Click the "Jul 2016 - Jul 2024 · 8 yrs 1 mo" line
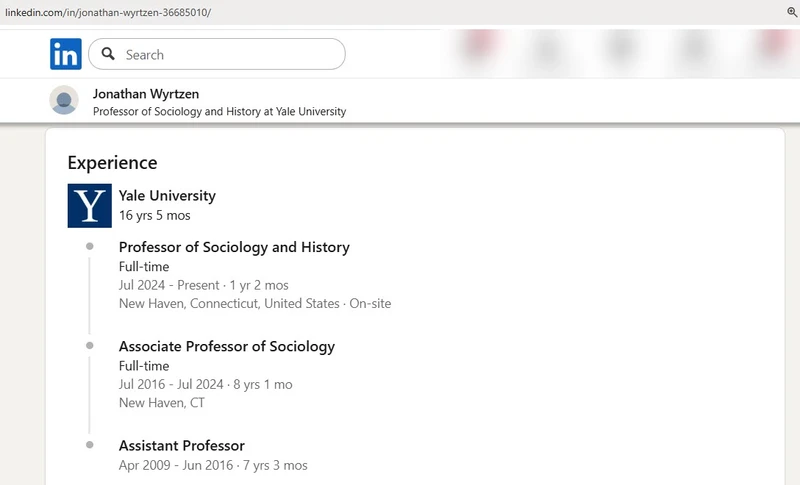 (206, 385)
